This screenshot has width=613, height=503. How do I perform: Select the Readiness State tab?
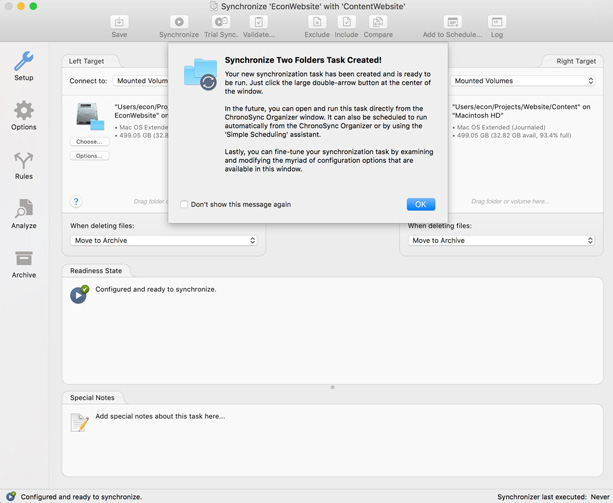point(96,271)
